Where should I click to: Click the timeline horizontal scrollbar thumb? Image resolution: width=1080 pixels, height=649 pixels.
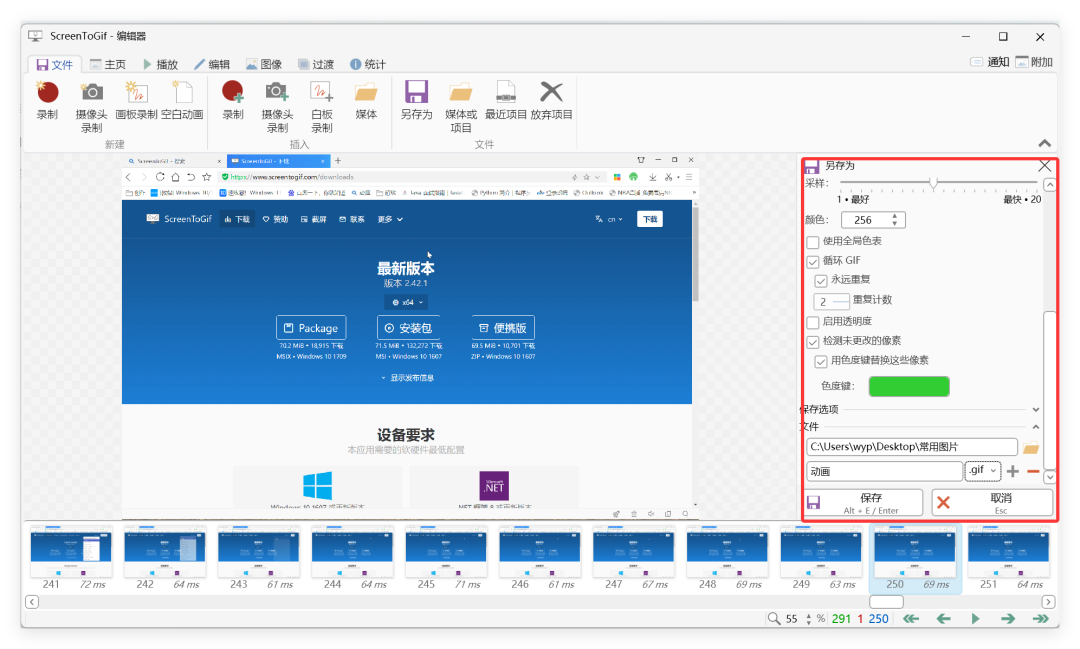pos(886,601)
